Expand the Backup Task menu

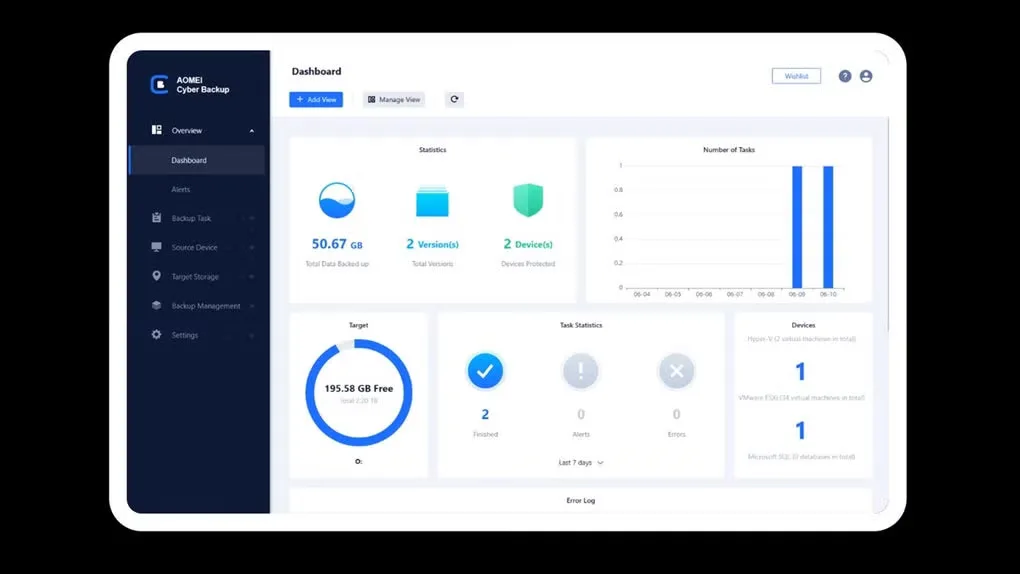pyautogui.click(x=252, y=219)
